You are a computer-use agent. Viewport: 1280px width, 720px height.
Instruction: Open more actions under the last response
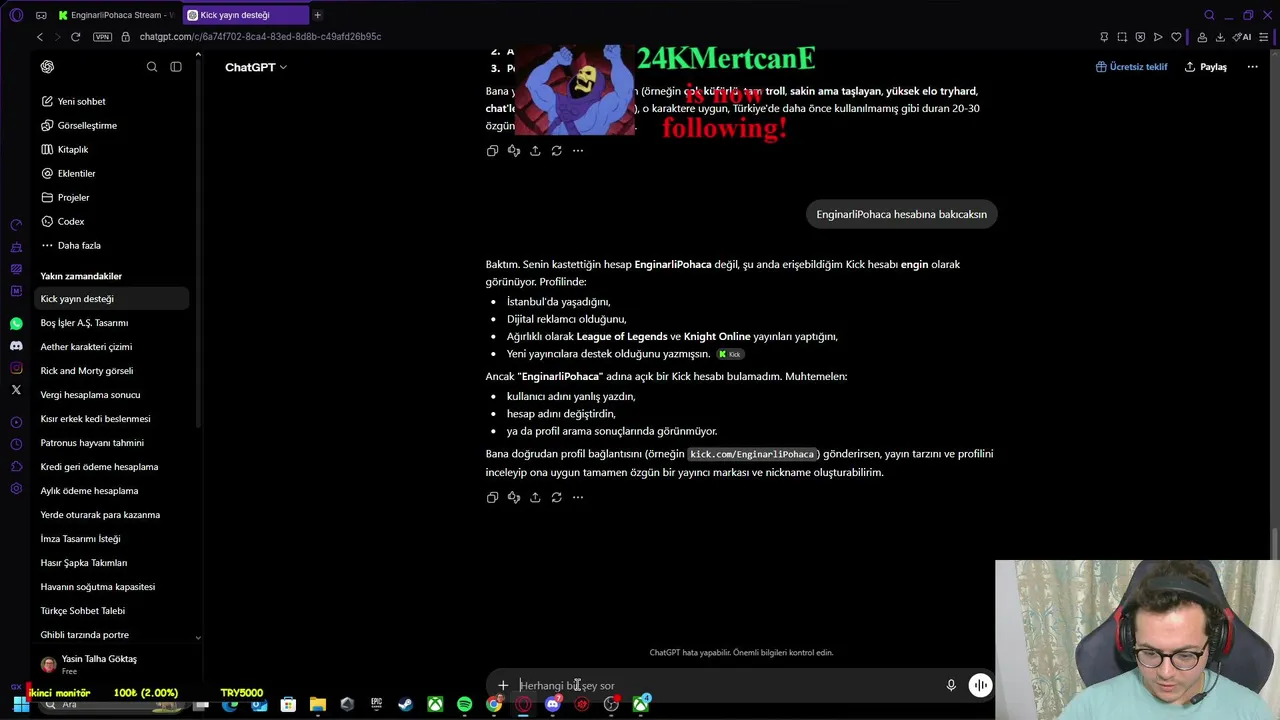[578, 497]
